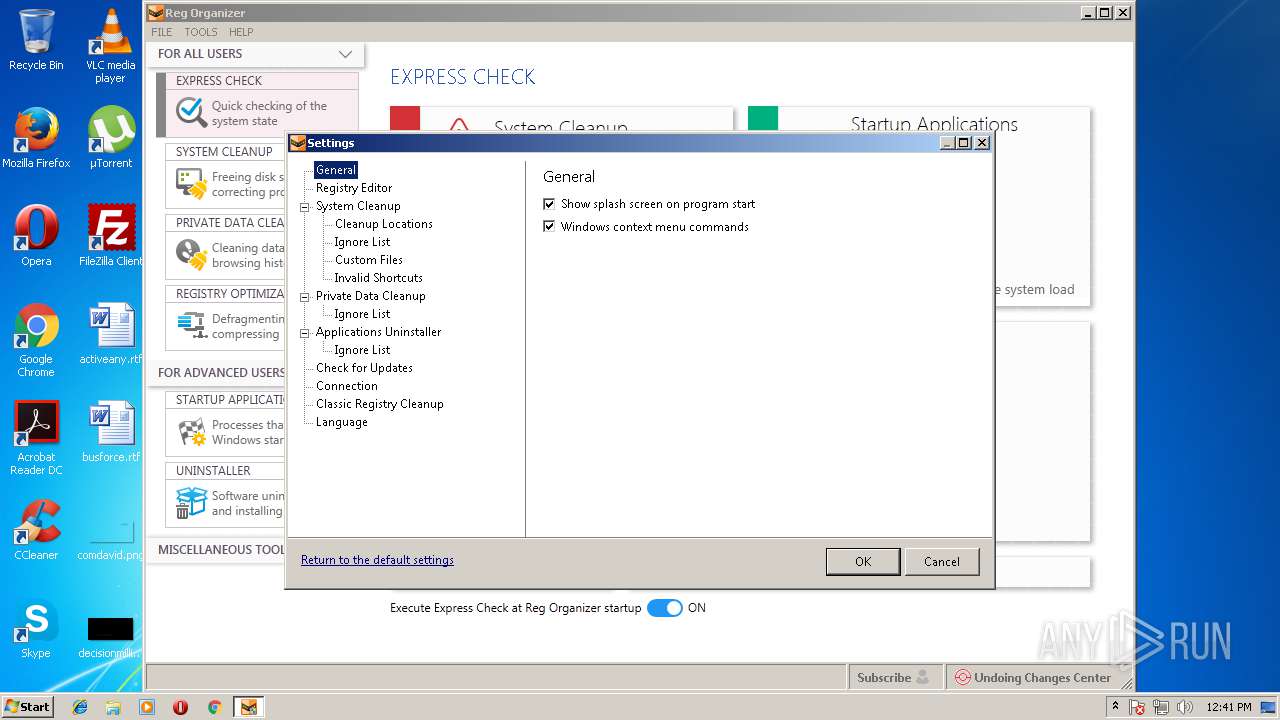
Task: Select Cleanup Locations settings item
Action: 384,224
